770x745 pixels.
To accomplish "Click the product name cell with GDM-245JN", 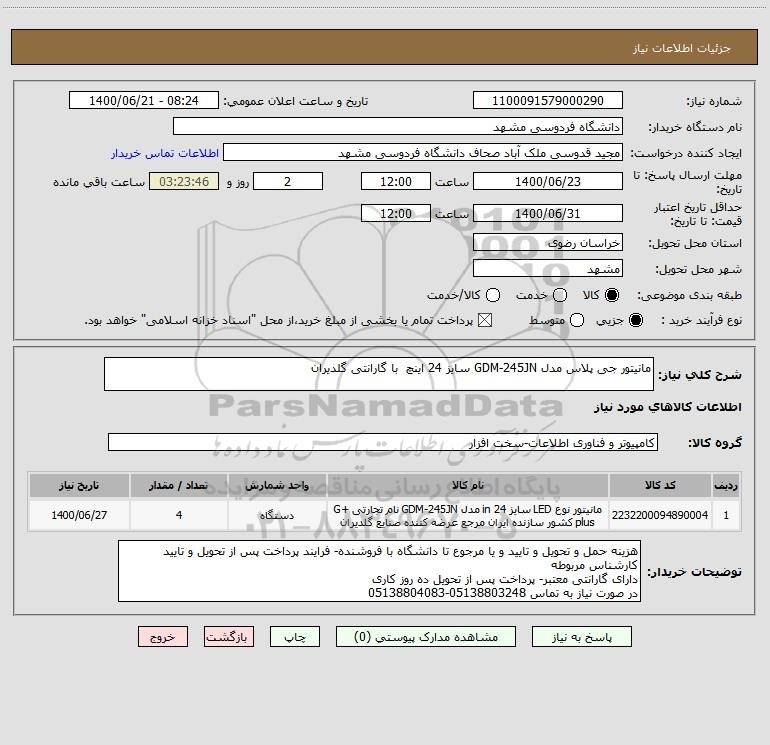I will coord(468,515).
